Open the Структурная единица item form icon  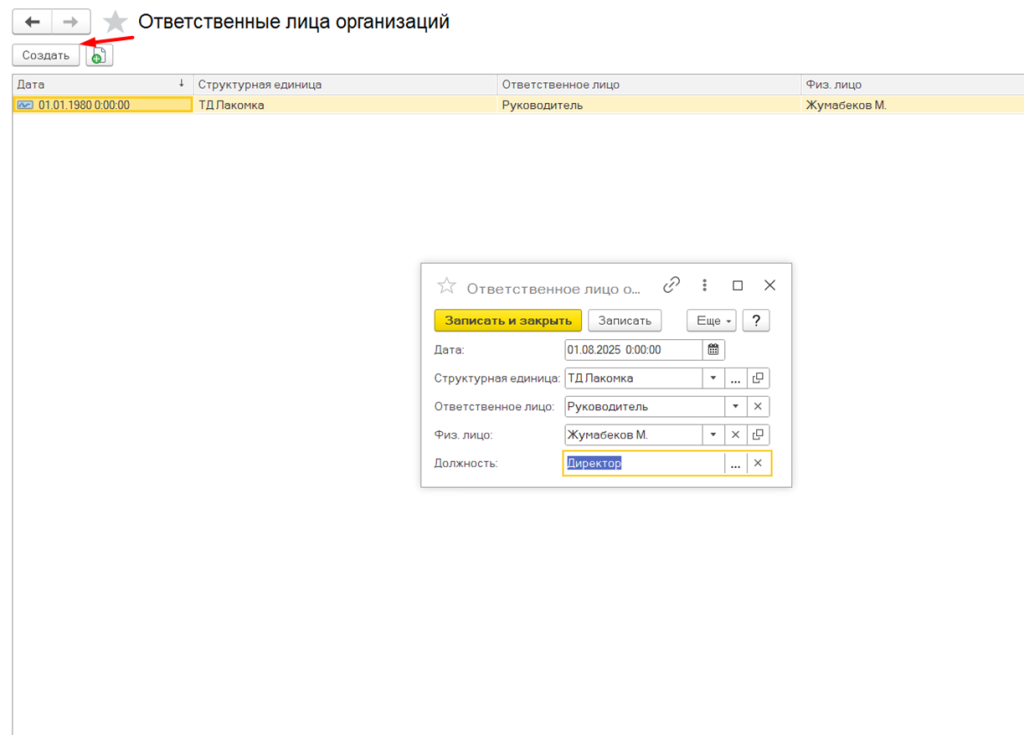click(x=758, y=378)
